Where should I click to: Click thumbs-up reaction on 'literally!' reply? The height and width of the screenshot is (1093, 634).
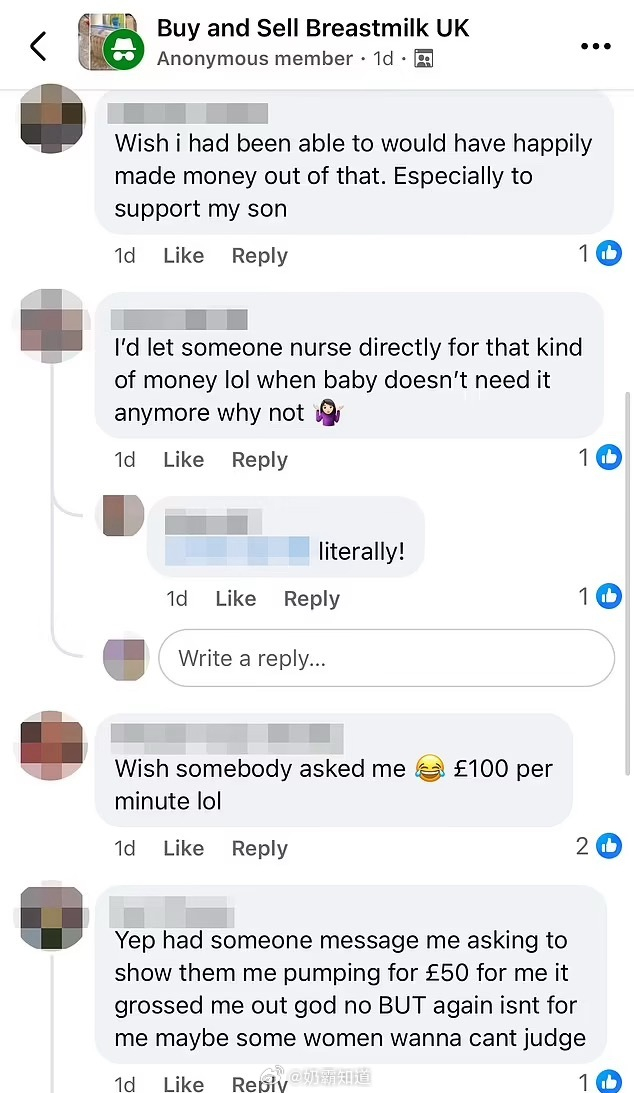coord(609,596)
